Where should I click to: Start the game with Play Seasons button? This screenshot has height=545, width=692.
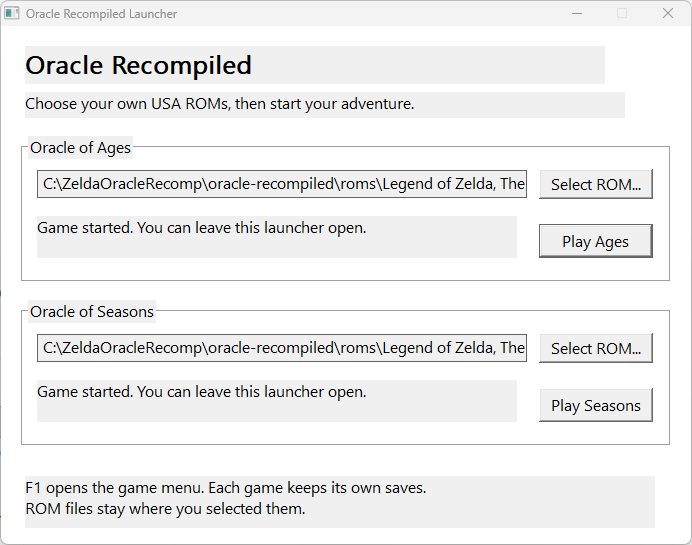pos(595,405)
